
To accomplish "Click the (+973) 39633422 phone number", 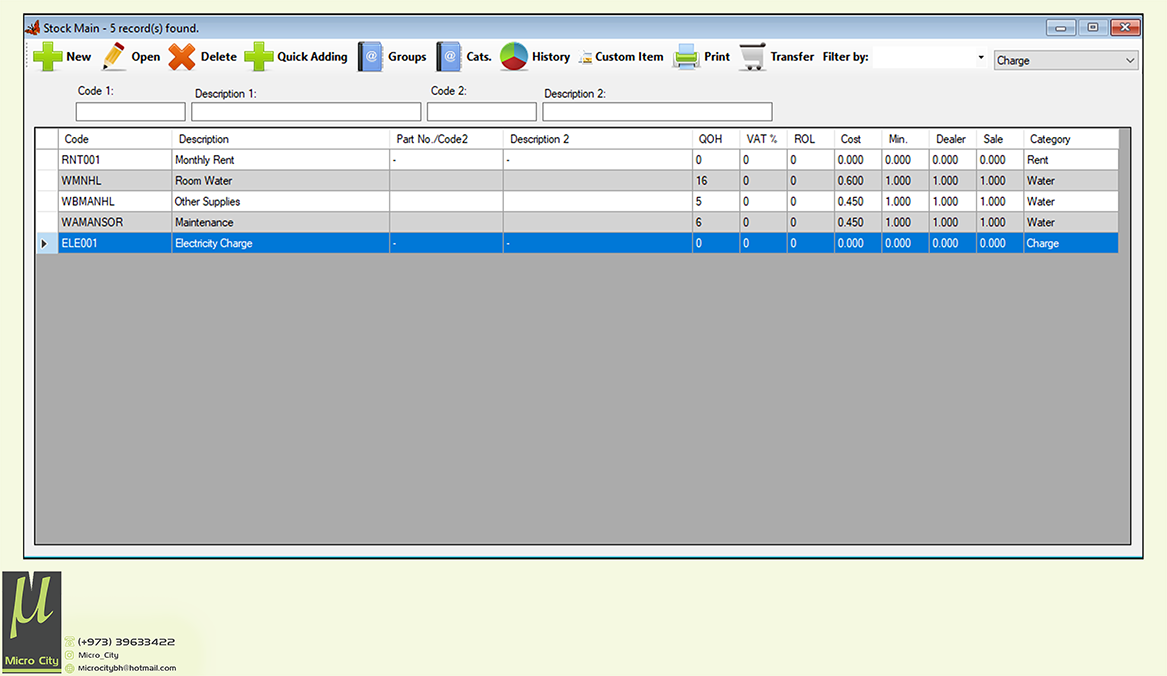I will [127, 642].
